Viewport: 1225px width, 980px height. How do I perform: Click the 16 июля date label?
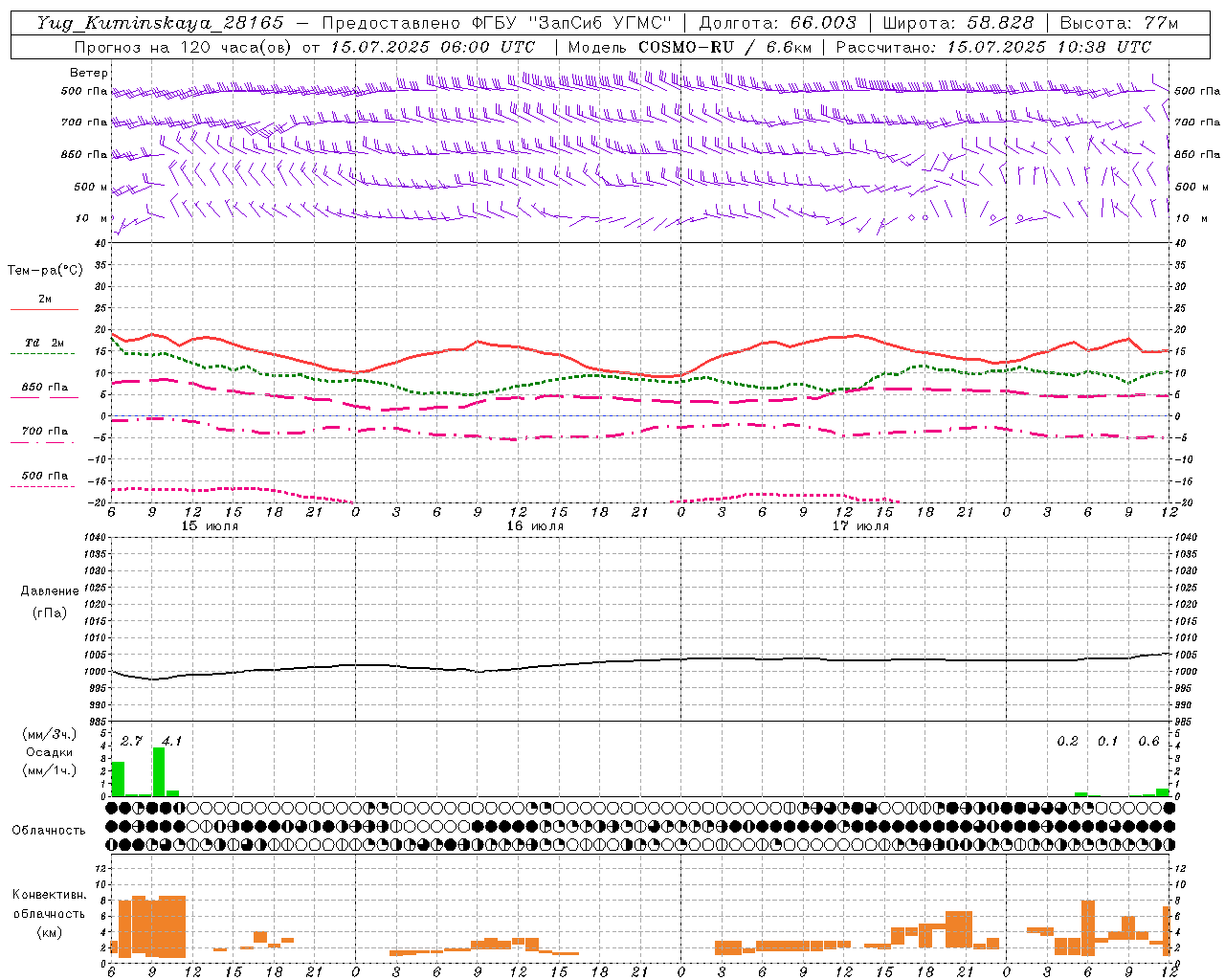[535, 526]
